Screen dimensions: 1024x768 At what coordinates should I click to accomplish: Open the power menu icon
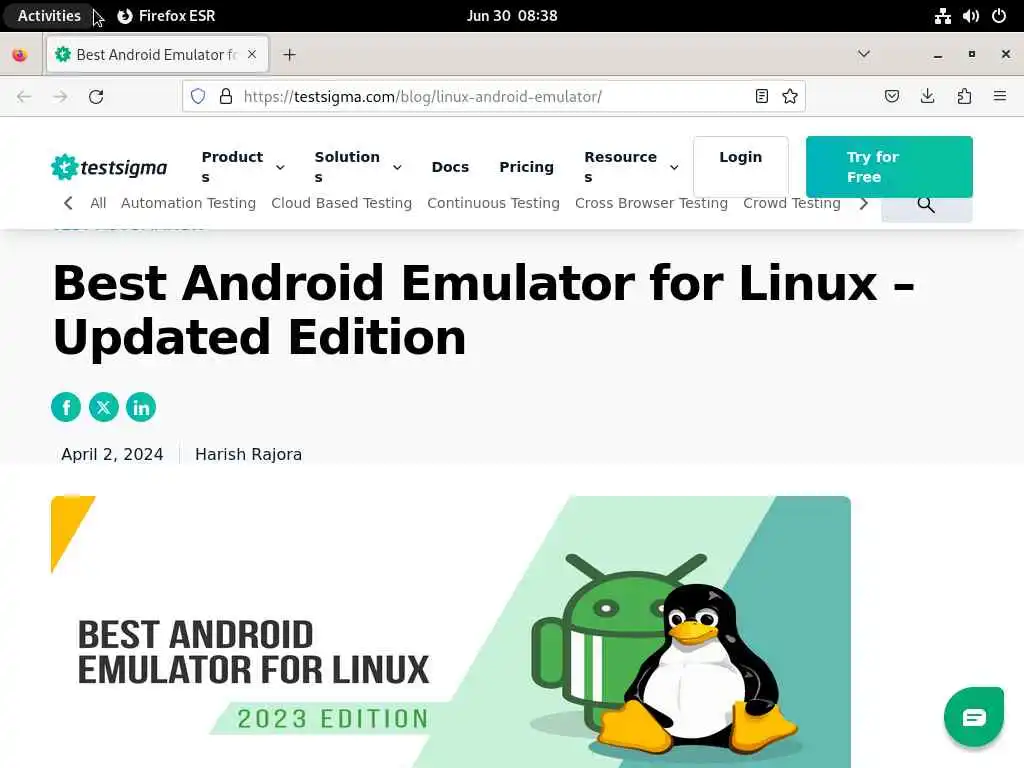point(999,16)
